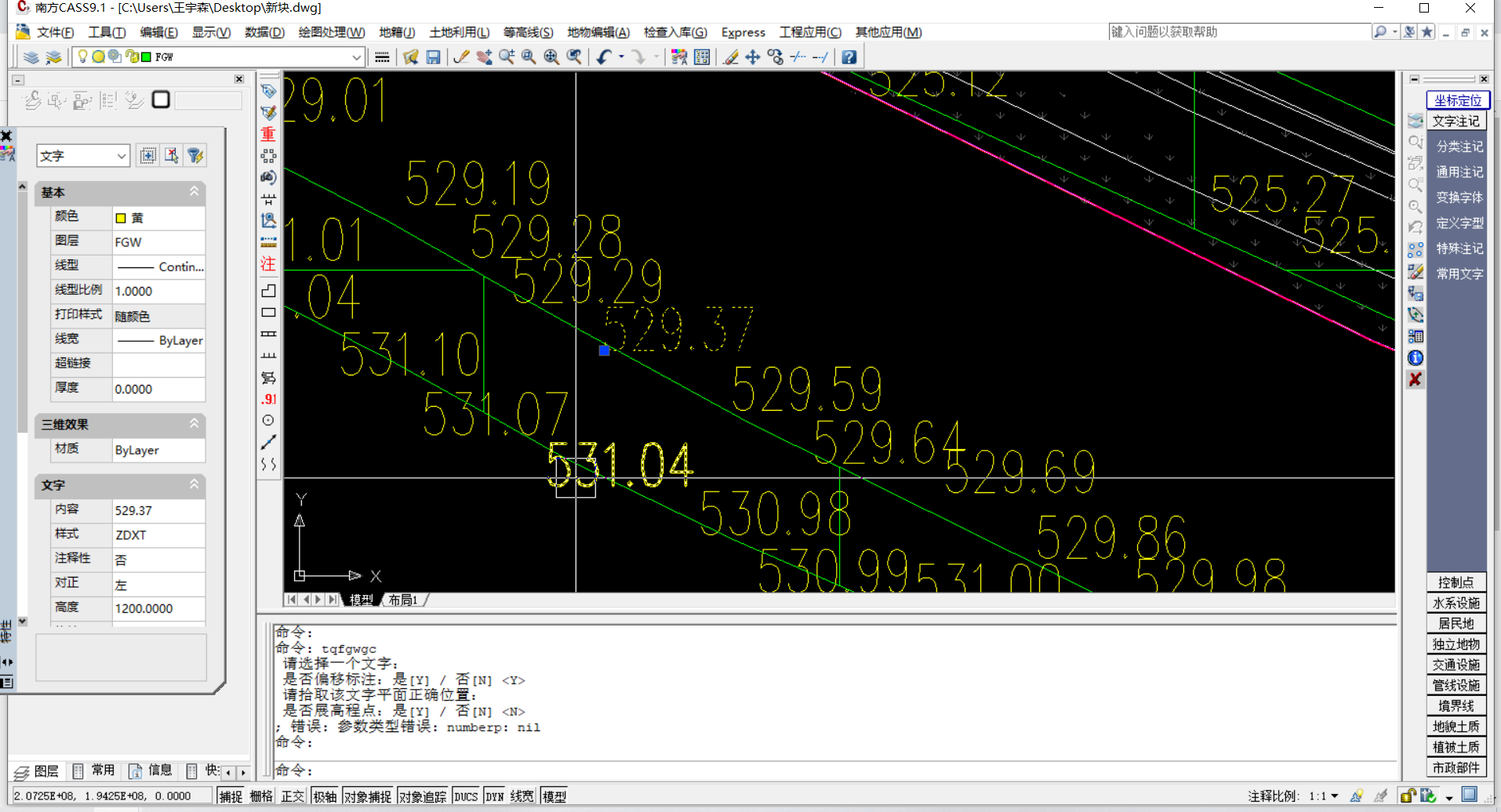Switch to the 图层 bottom panel tab
The image size is (1501, 812).
(x=38, y=771)
